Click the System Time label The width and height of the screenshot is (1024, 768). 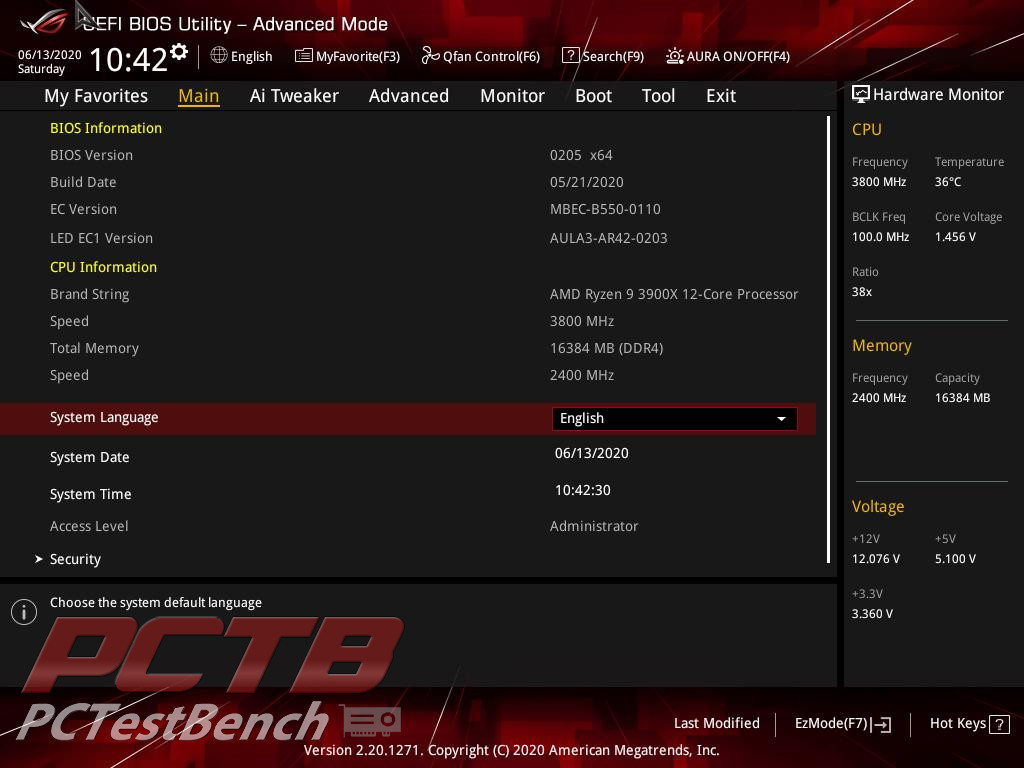click(91, 494)
